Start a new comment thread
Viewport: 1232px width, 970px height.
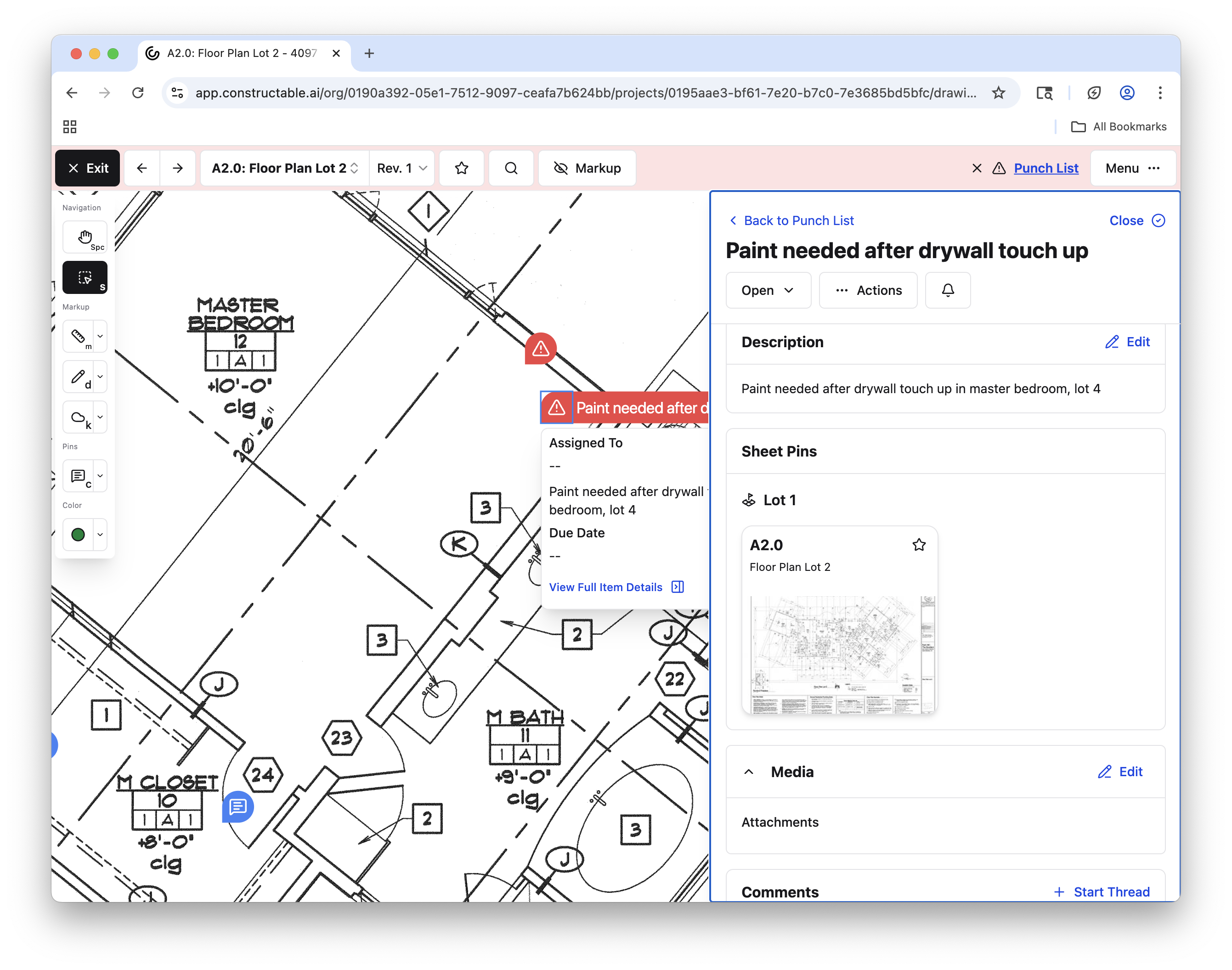(1102, 892)
